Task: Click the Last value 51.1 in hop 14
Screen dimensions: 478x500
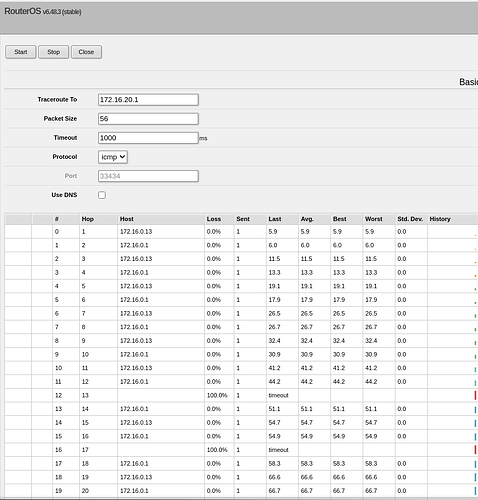Action: point(274,409)
